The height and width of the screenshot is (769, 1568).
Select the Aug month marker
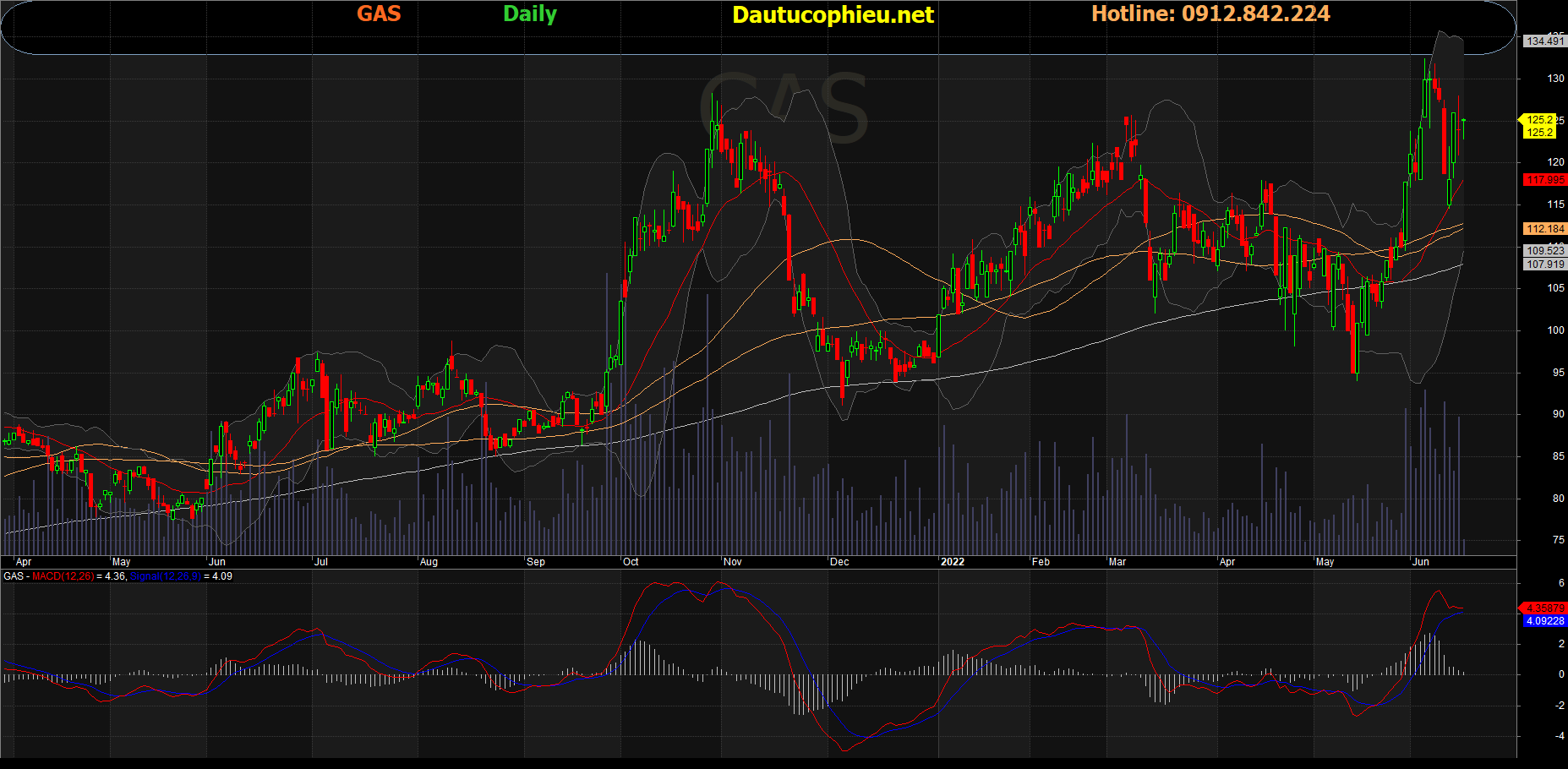[x=429, y=562]
